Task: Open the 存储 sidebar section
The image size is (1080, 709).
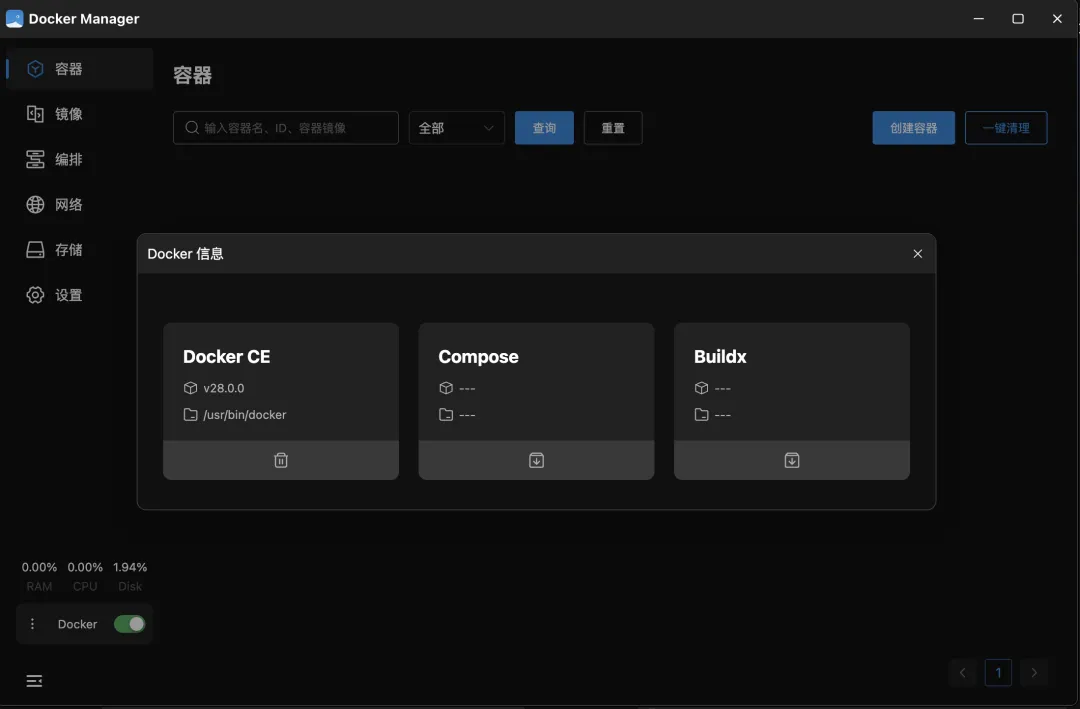Action: [79, 249]
